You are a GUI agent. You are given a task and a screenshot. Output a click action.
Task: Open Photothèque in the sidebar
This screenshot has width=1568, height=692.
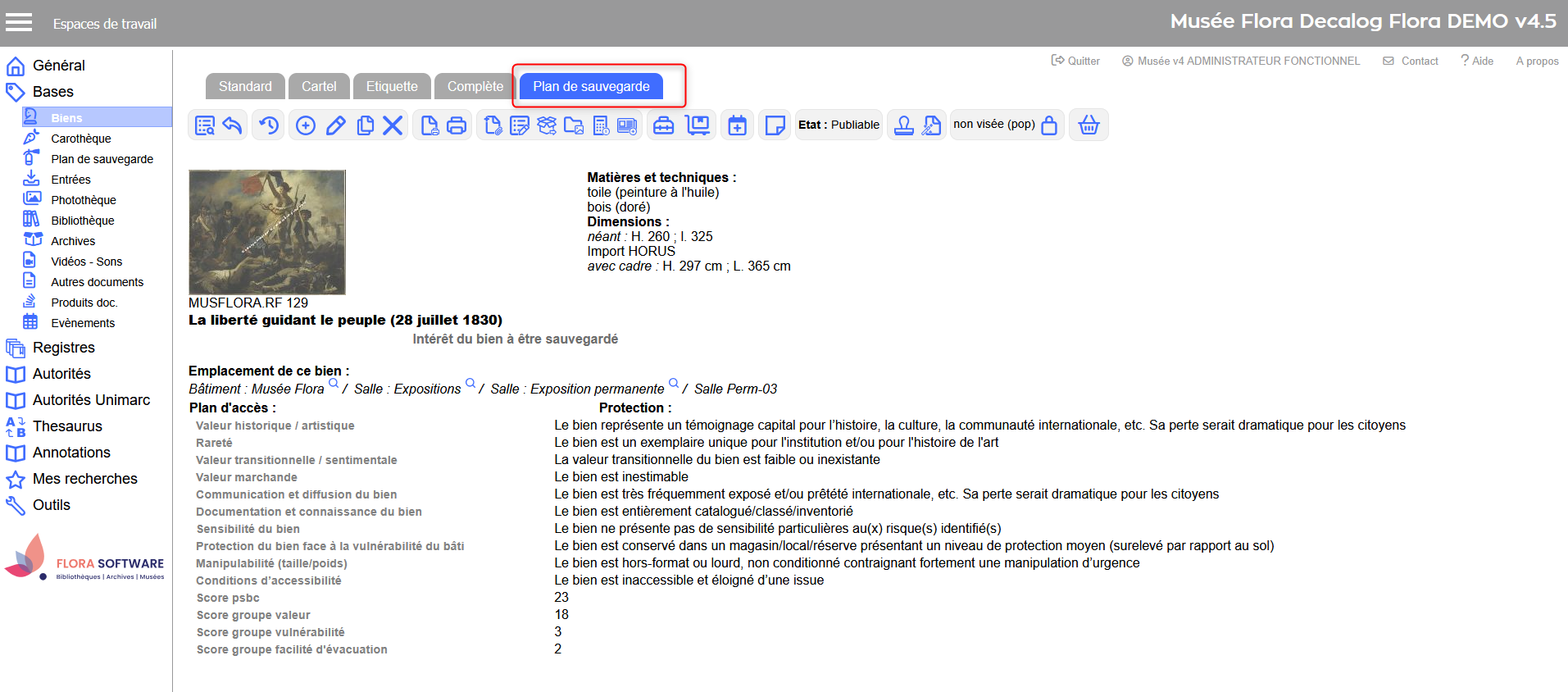coord(84,200)
